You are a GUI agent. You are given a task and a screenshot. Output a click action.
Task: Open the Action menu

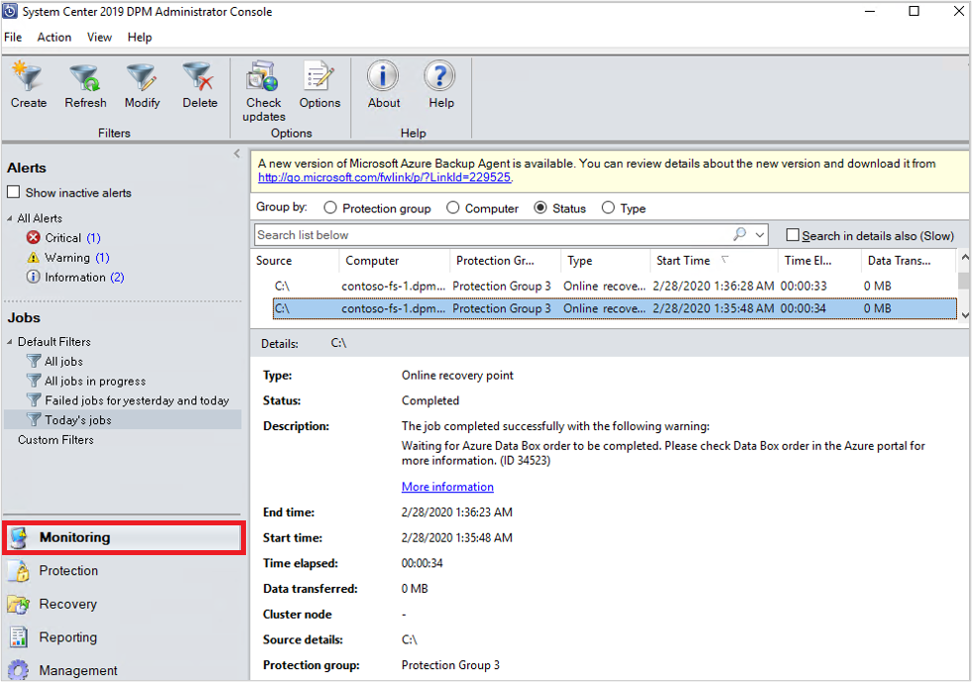54,37
